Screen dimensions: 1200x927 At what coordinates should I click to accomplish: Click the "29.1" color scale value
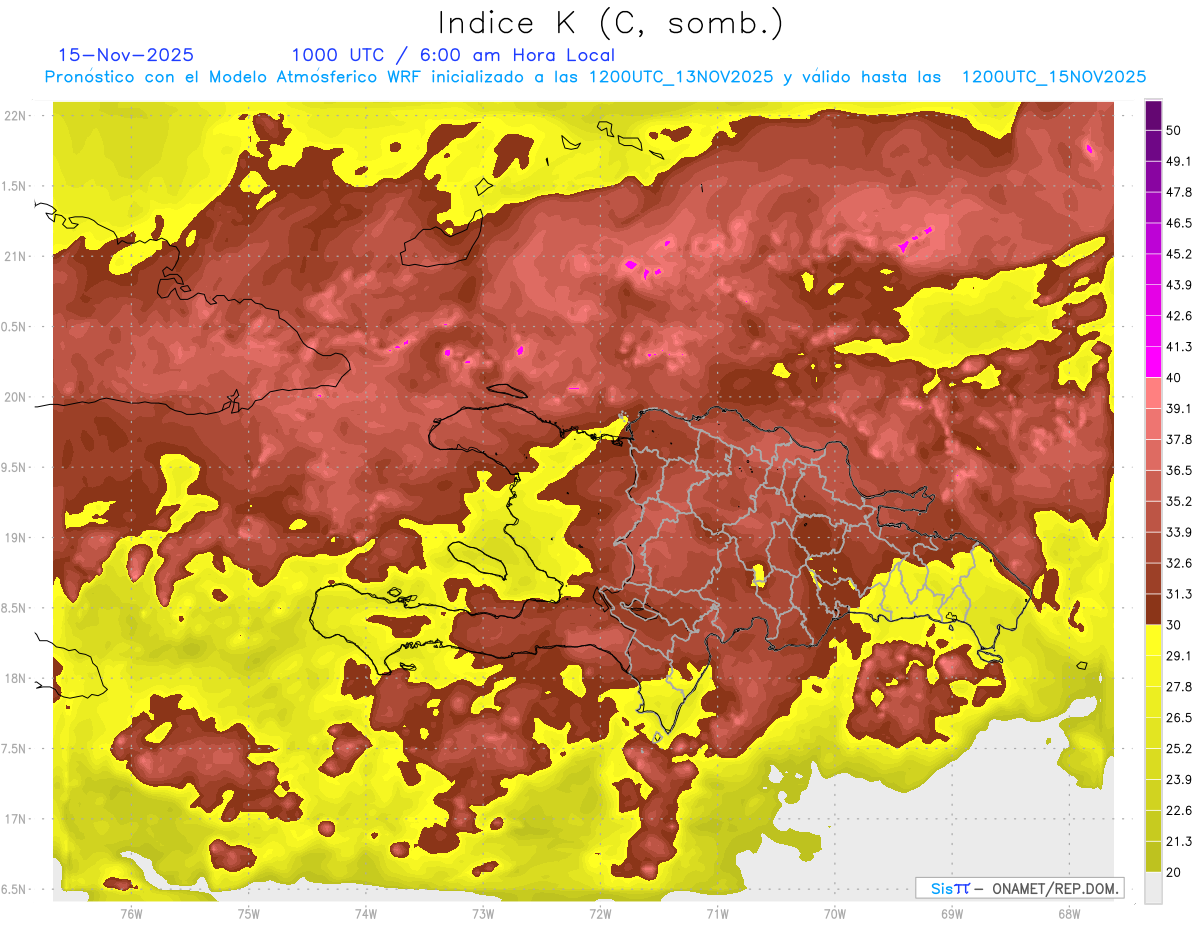click(1179, 656)
